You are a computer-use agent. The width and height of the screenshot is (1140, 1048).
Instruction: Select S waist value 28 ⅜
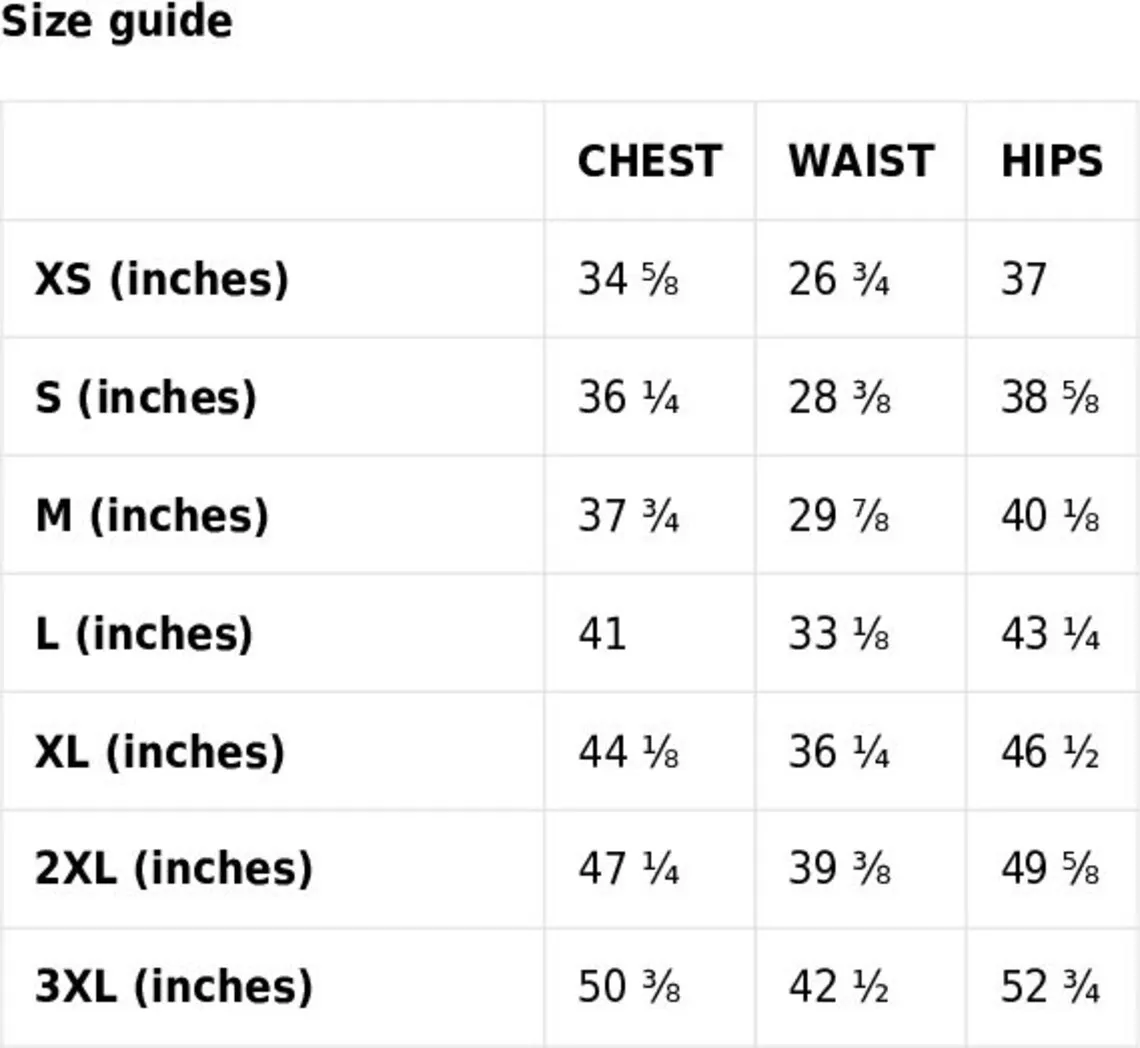click(839, 398)
